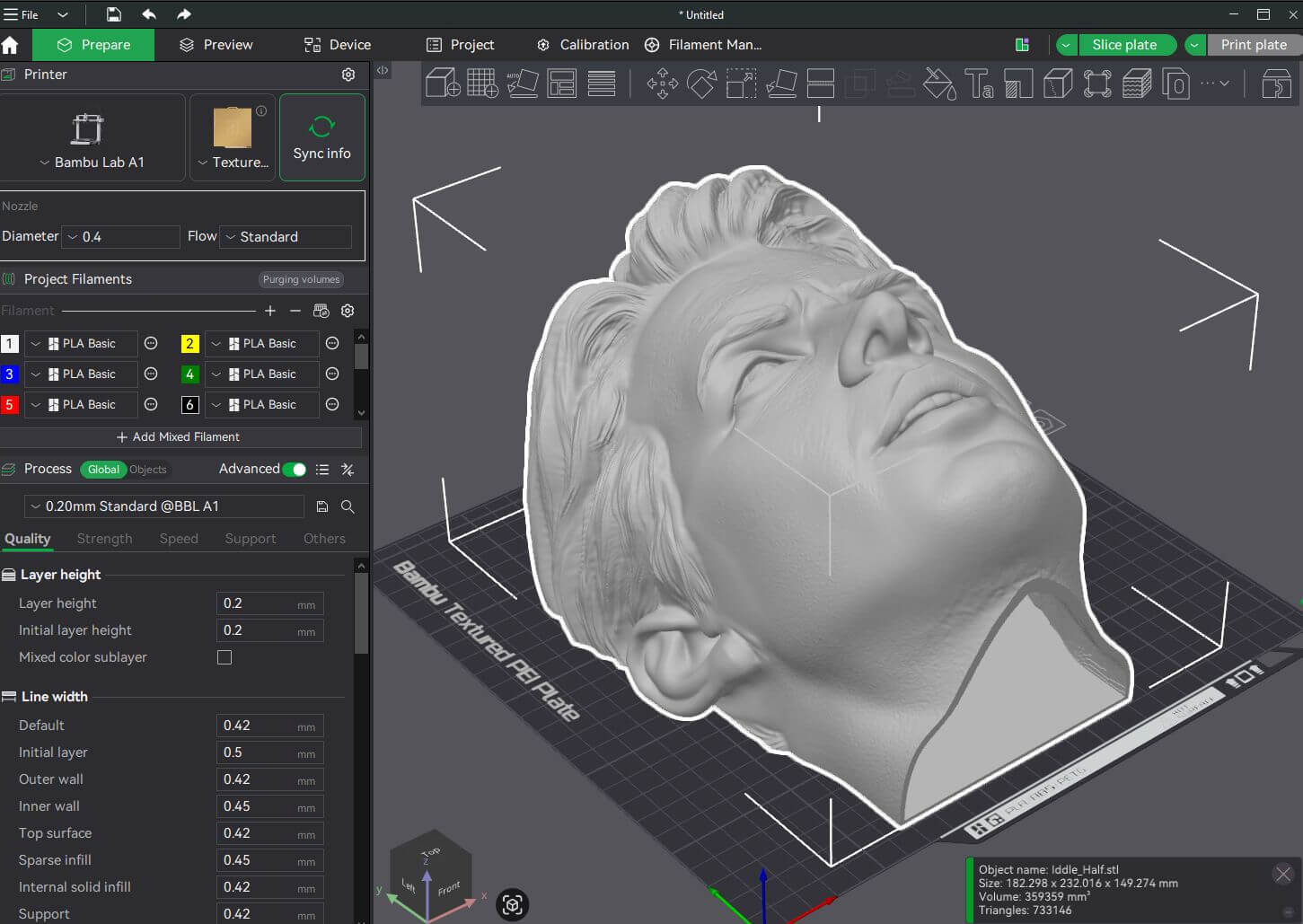Select the Move tool icon
This screenshot has height=924, width=1303.
click(x=663, y=84)
